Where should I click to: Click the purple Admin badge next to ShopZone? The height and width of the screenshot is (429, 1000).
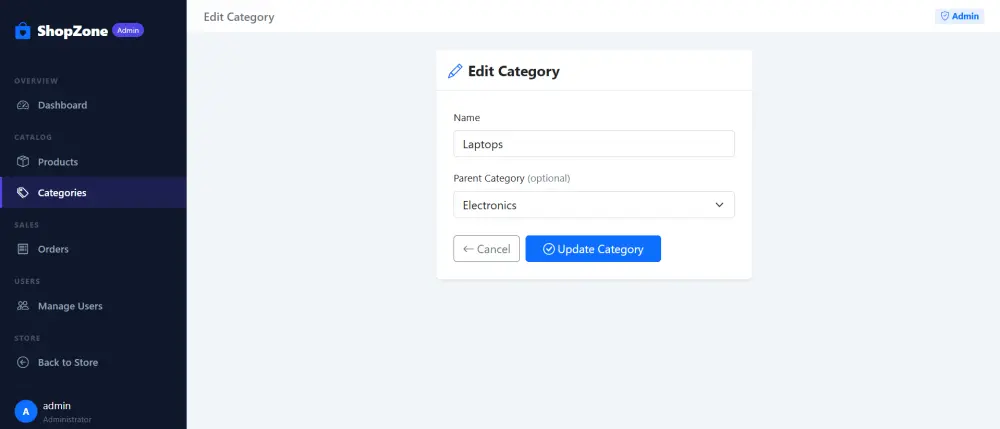pyautogui.click(x=128, y=30)
